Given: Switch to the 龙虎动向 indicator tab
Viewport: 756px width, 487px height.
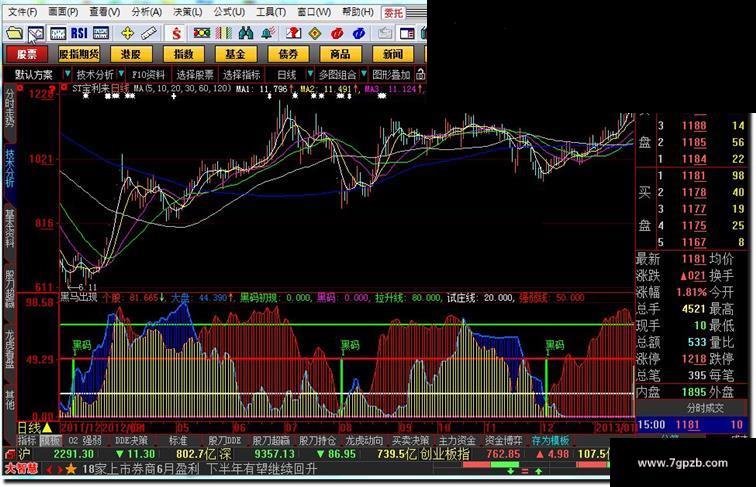Looking at the screenshot, I should click(x=364, y=440).
